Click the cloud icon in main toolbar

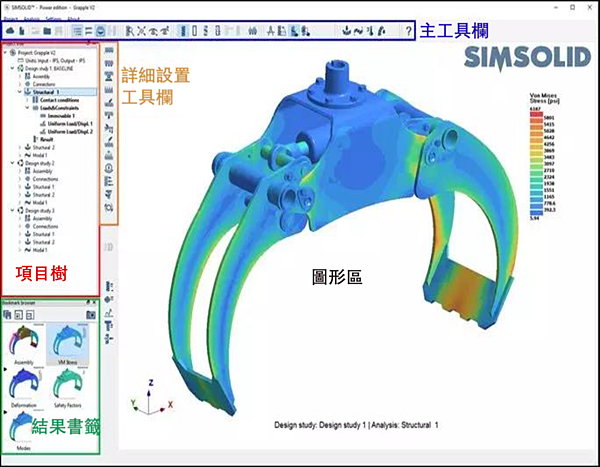tap(10, 31)
